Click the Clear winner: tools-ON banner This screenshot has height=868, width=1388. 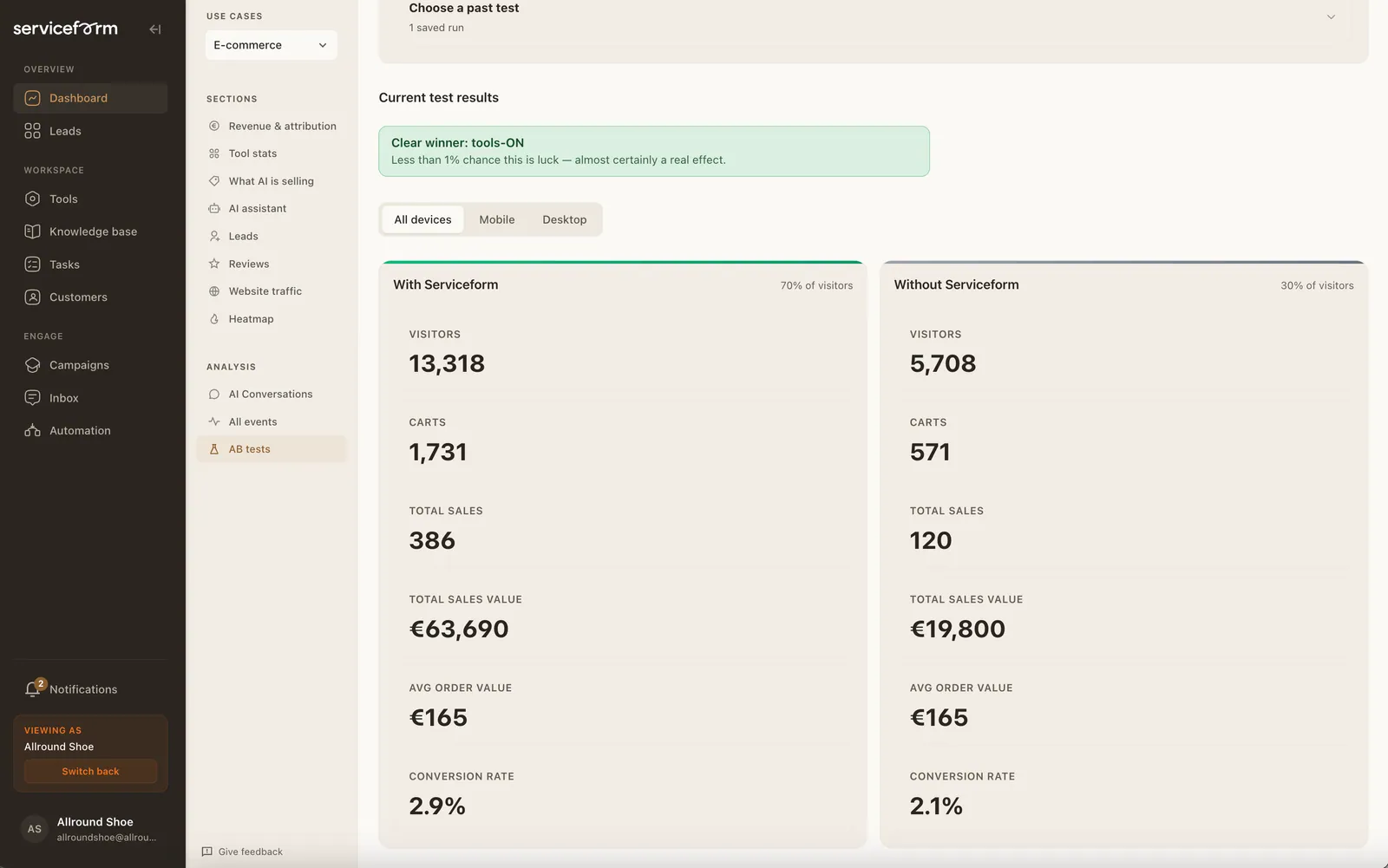[654, 151]
